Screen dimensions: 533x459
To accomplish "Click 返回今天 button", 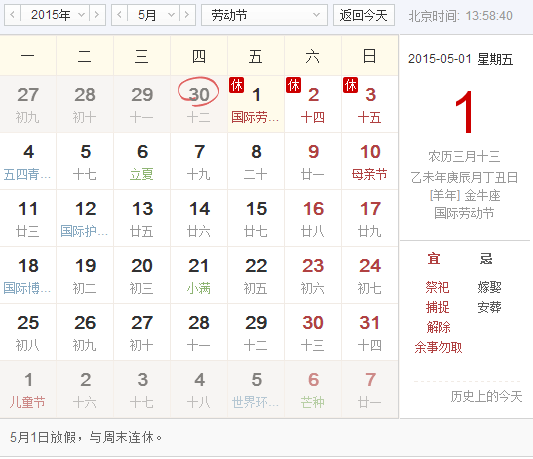I will [x=364, y=15].
